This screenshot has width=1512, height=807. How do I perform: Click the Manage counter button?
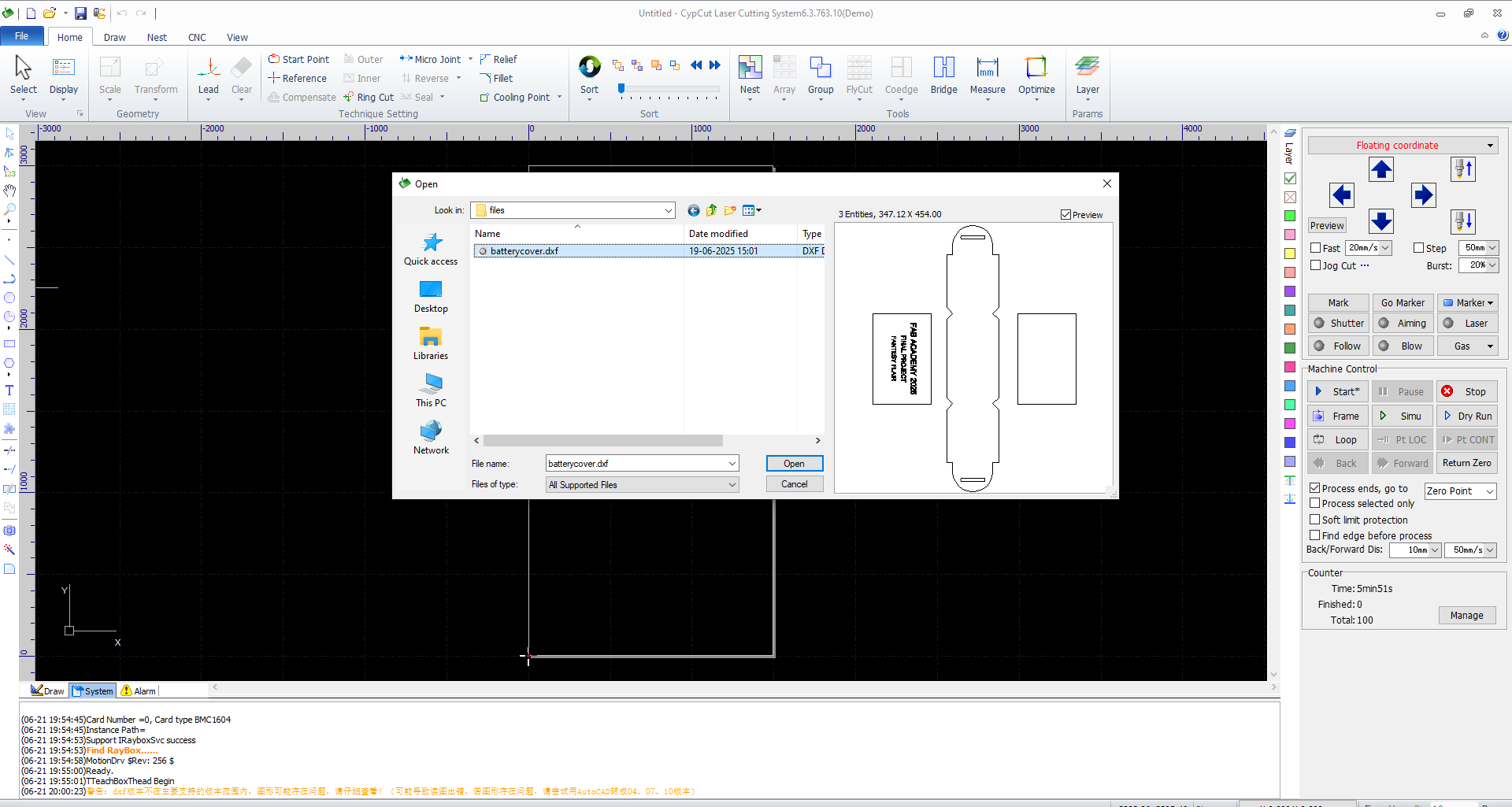tap(1467, 616)
